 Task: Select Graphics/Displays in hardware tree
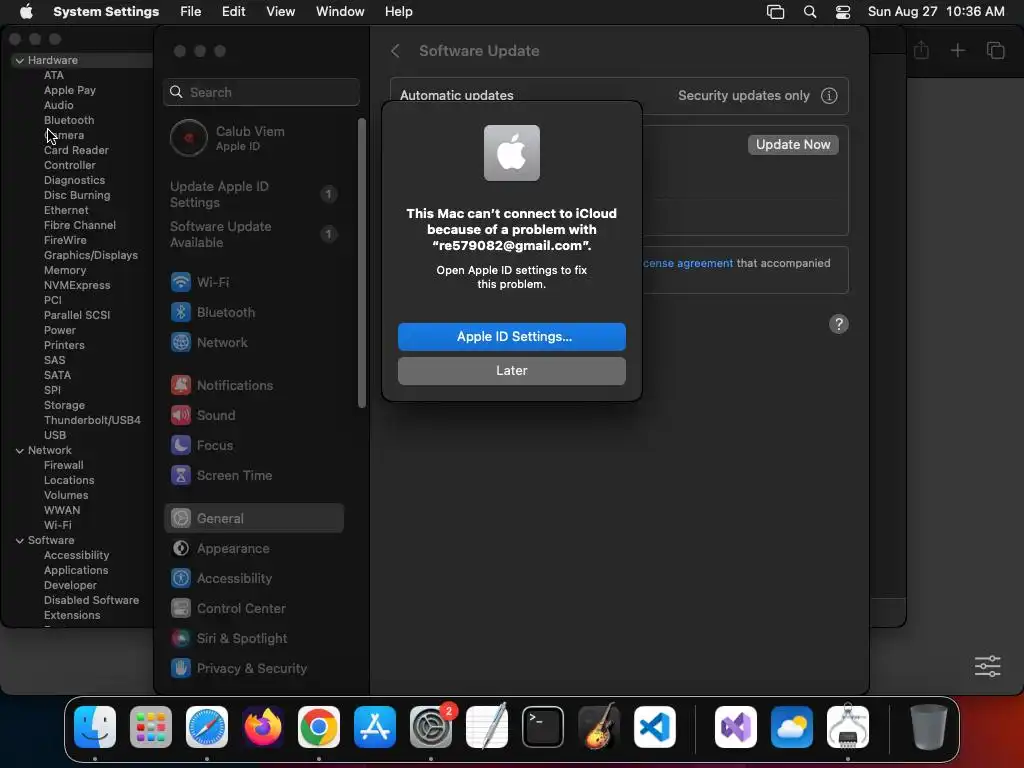click(x=91, y=255)
